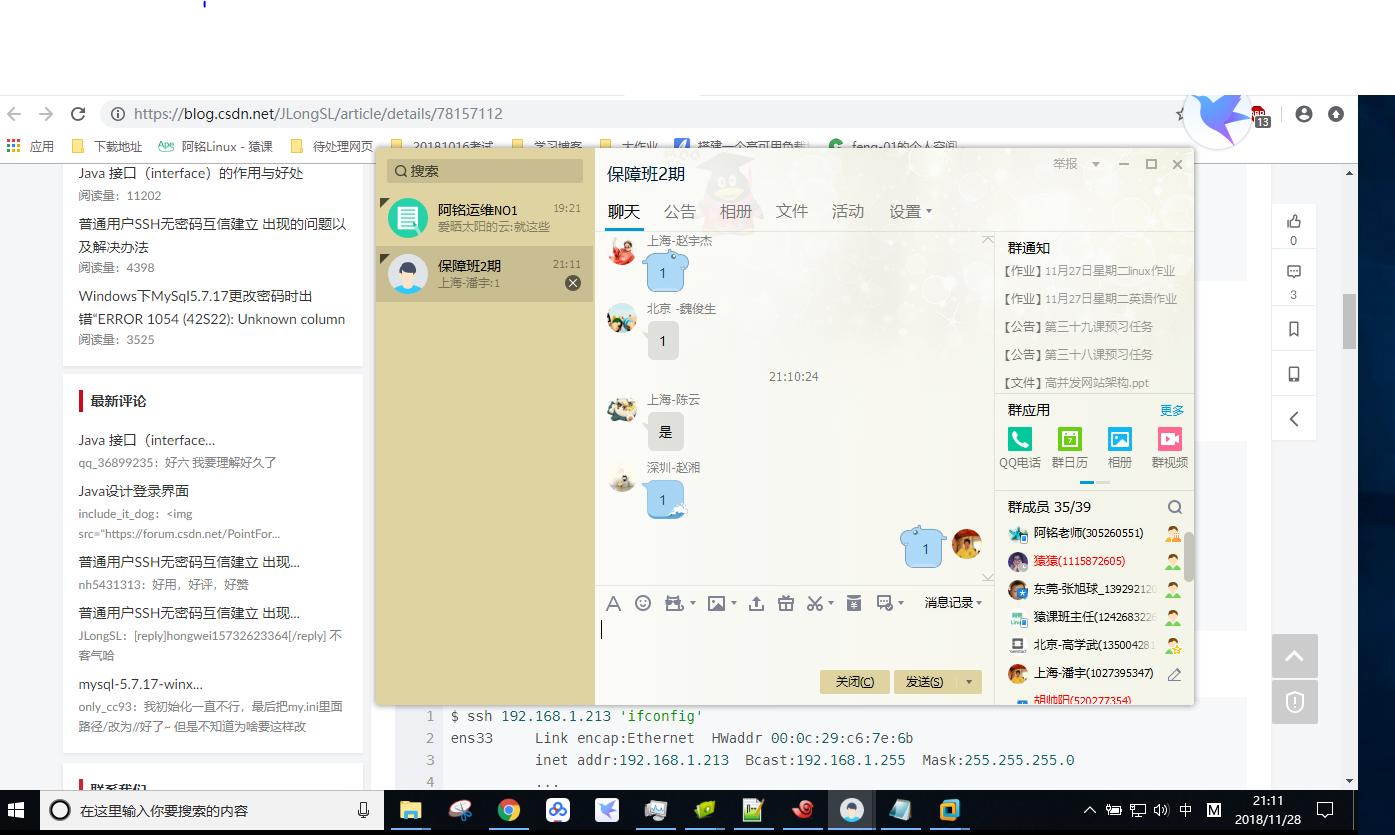Open the font formatting tool in QQ chat
Viewport: 1395px width, 835px height.
pos(614,603)
